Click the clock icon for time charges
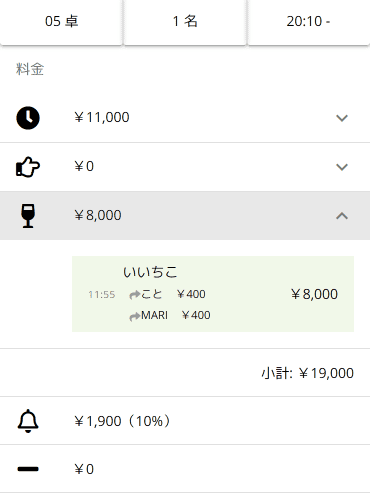 [x=28, y=118]
